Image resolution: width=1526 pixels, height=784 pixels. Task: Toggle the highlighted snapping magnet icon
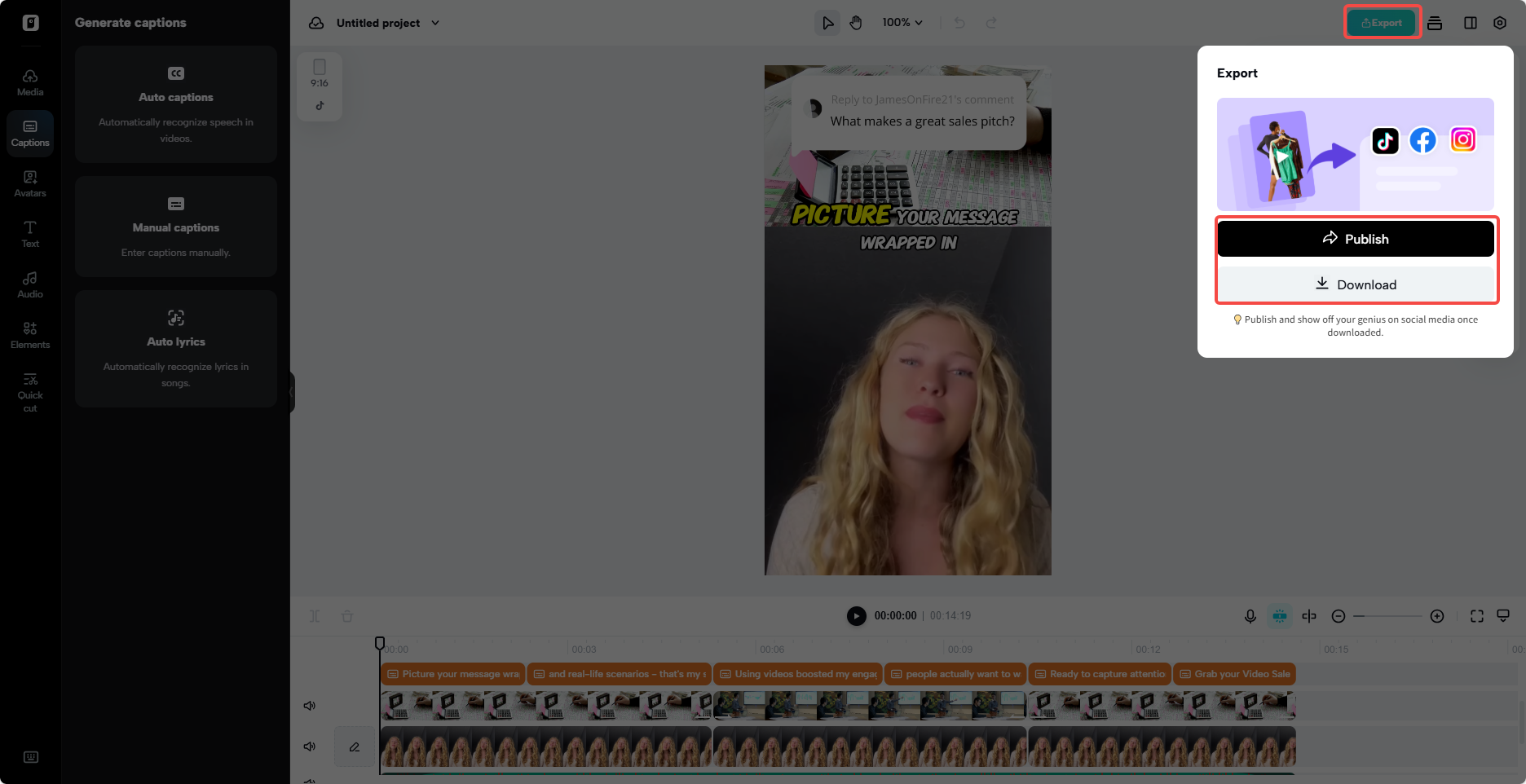tap(1280, 616)
